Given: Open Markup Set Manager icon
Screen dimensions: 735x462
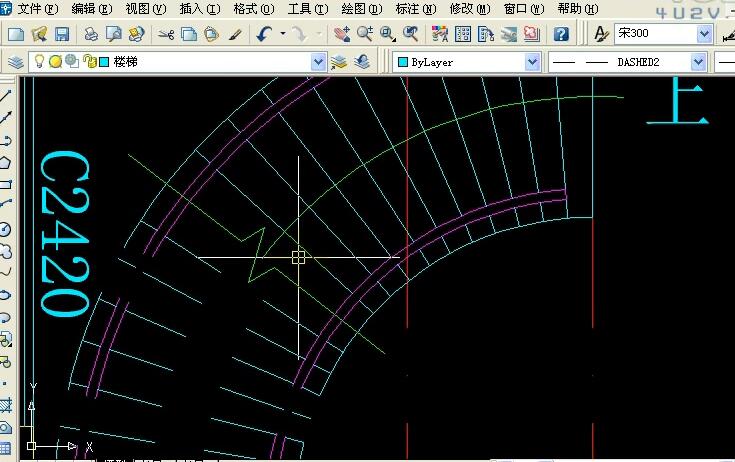Looking at the screenshot, I should [x=532, y=34].
